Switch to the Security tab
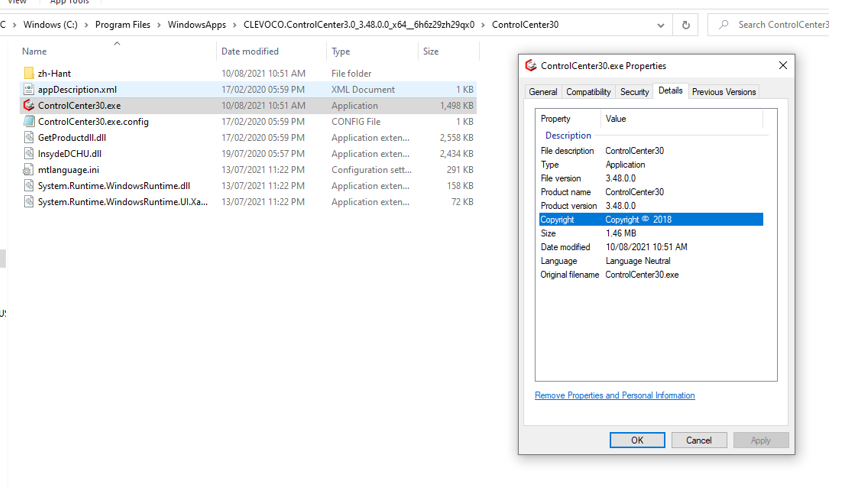This screenshot has width=855, height=488. click(634, 92)
